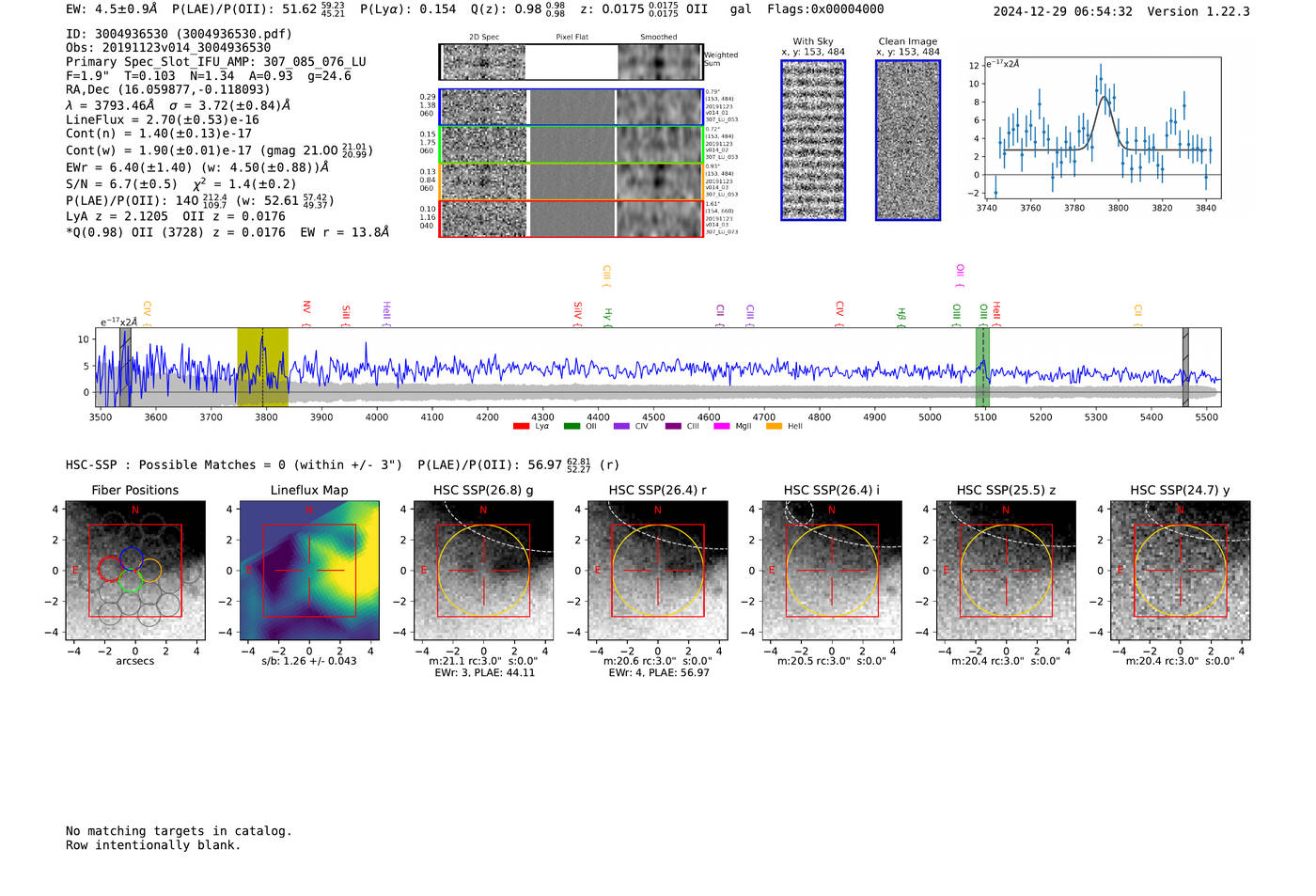Click the Cont(n) = 1.40(±0.13)e-17 value
This screenshot has width=1316, height=896.
point(159,134)
